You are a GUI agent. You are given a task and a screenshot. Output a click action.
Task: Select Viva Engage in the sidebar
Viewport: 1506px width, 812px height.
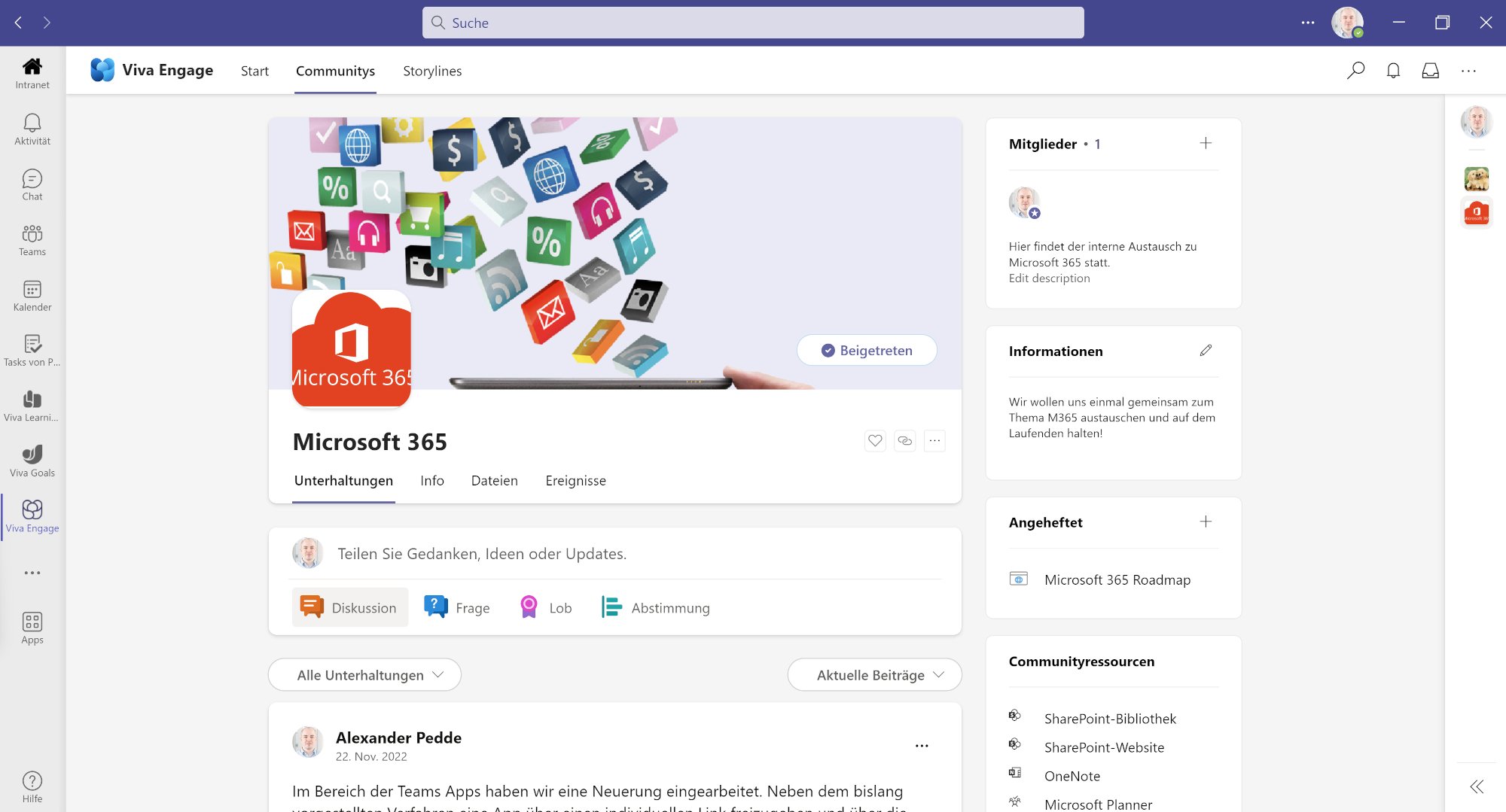pos(32,517)
